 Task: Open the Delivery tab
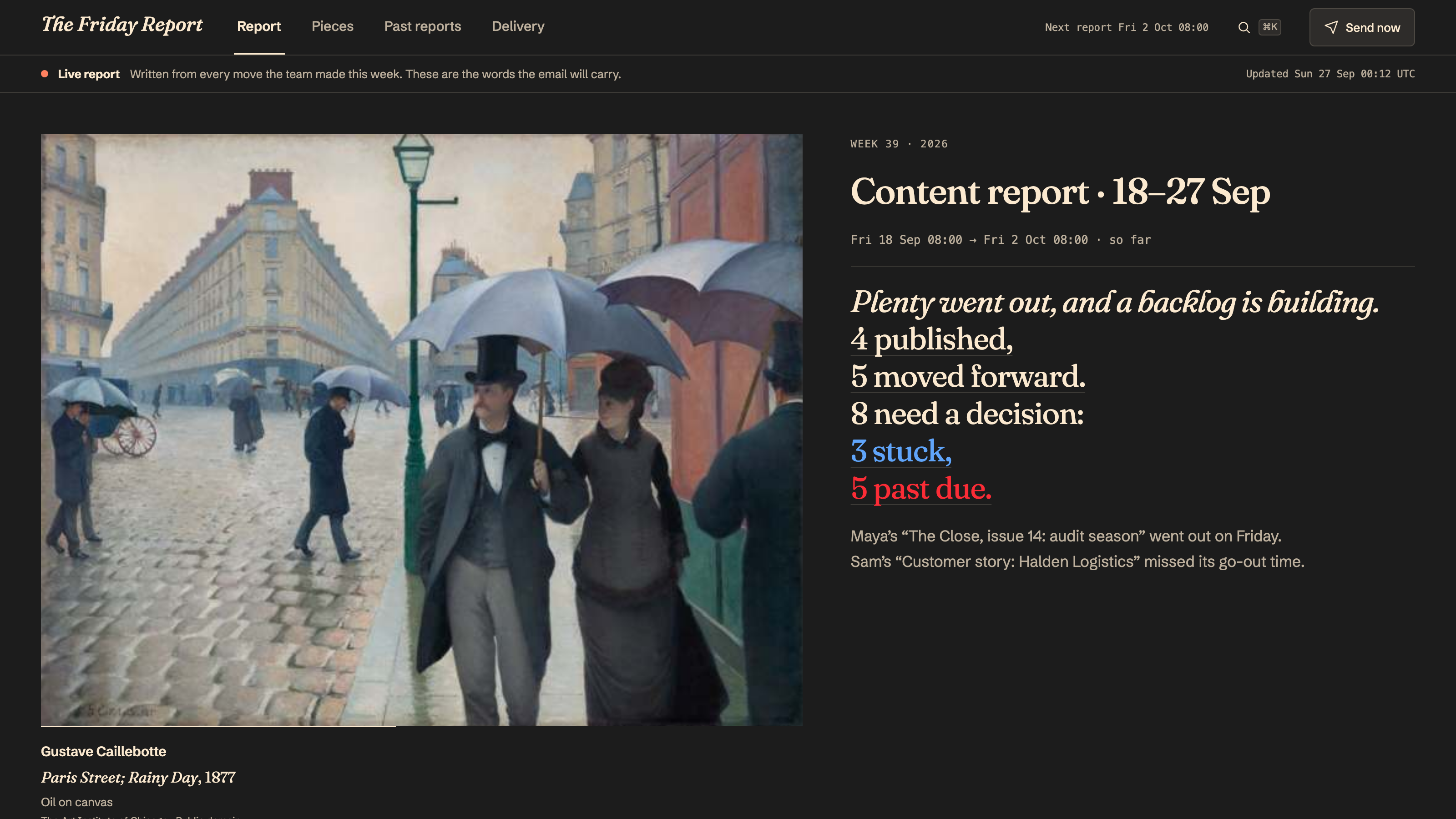click(x=518, y=26)
